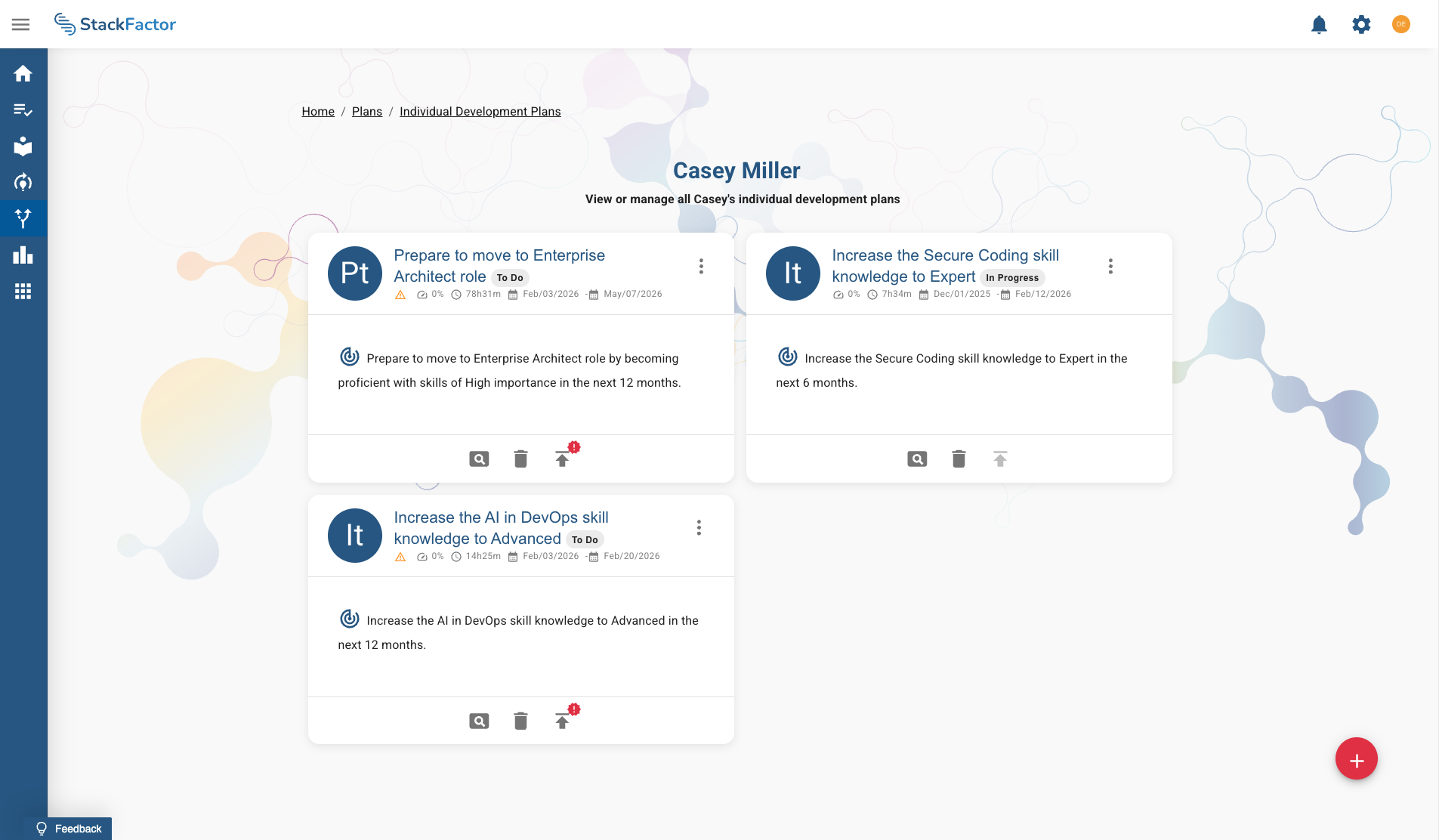
Task: Open the analytics bar chart icon
Action: tap(23, 255)
